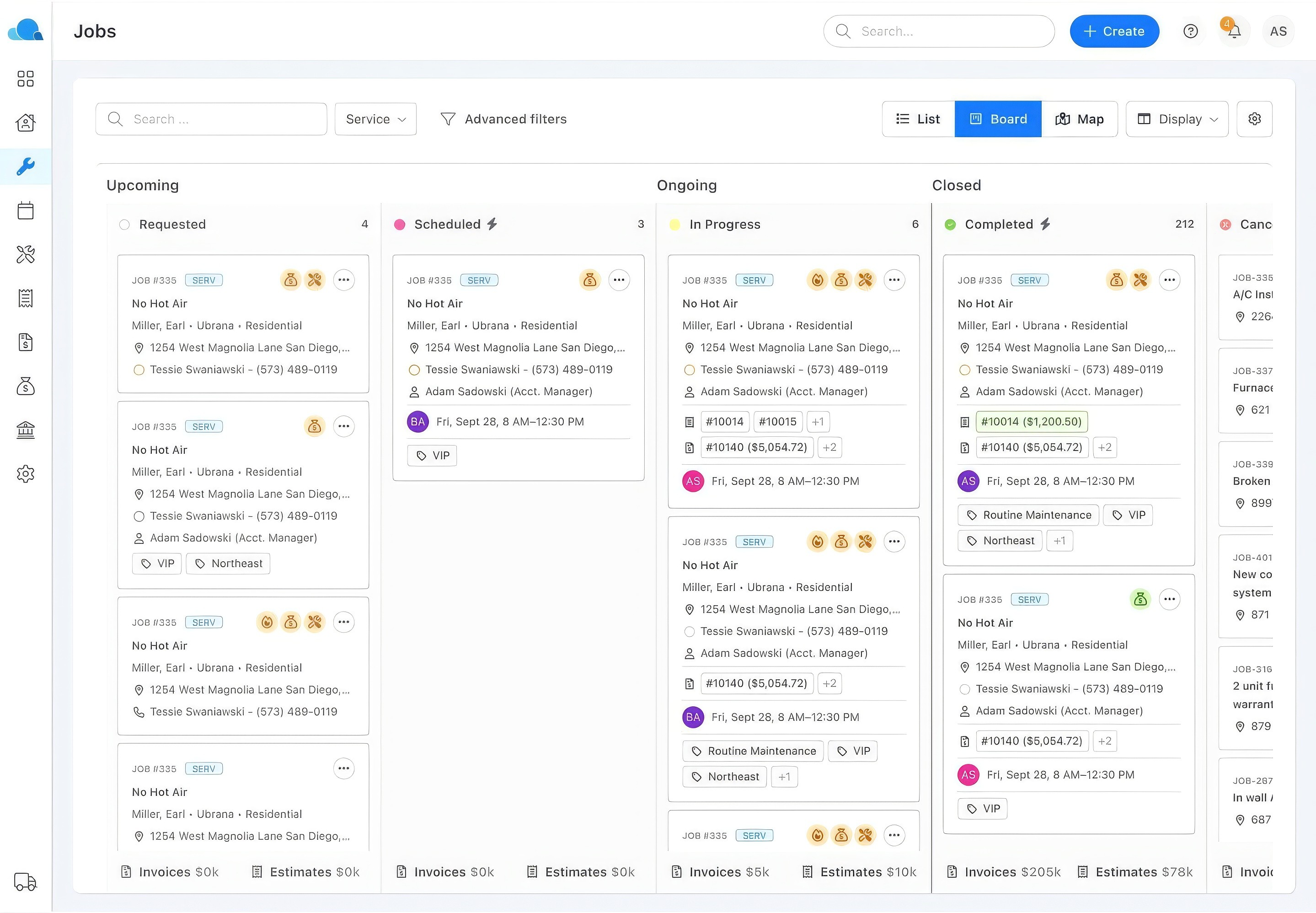Switch to the List view tab
This screenshot has height=913, width=1316.
click(918, 119)
